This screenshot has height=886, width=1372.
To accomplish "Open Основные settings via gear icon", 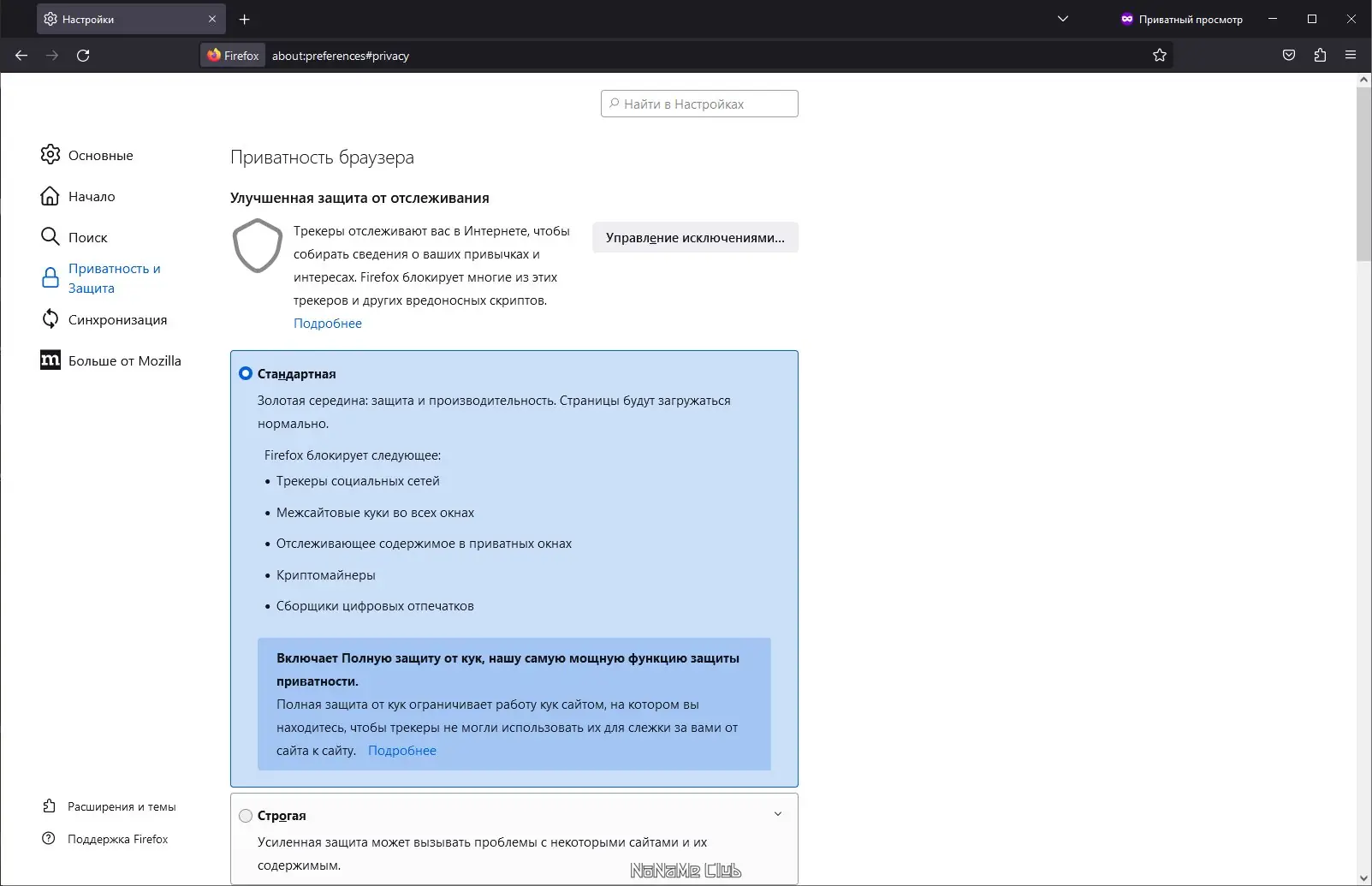I will (50, 155).
